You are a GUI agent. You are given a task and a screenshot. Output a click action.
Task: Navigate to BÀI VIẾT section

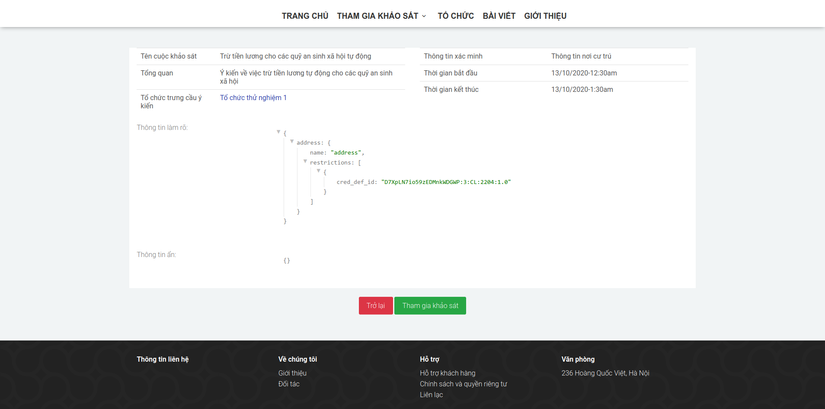(499, 16)
